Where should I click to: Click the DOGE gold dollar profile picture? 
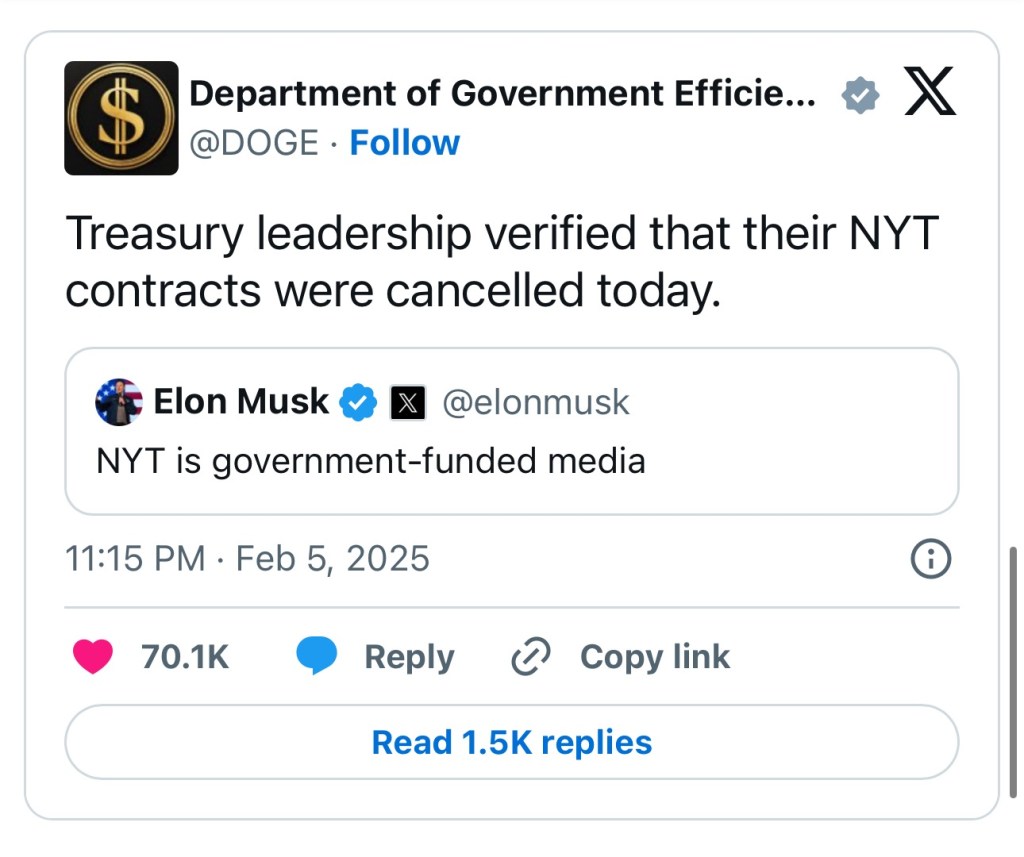[x=121, y=118]
